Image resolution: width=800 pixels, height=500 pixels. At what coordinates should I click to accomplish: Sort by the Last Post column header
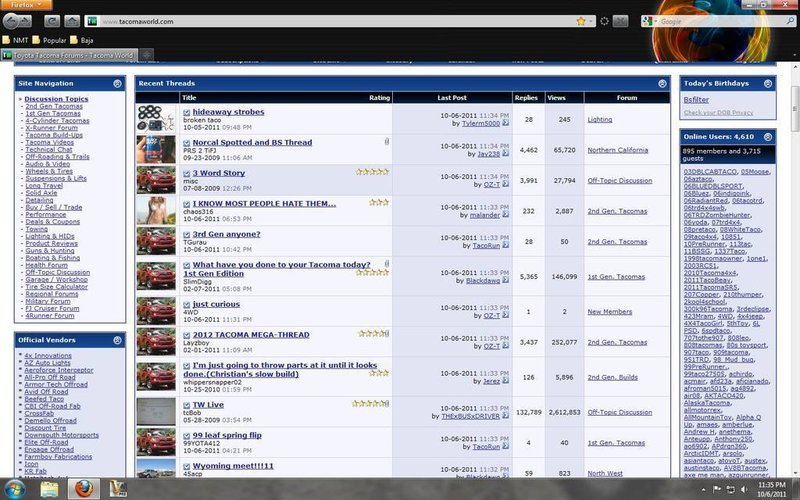(452, 97)
